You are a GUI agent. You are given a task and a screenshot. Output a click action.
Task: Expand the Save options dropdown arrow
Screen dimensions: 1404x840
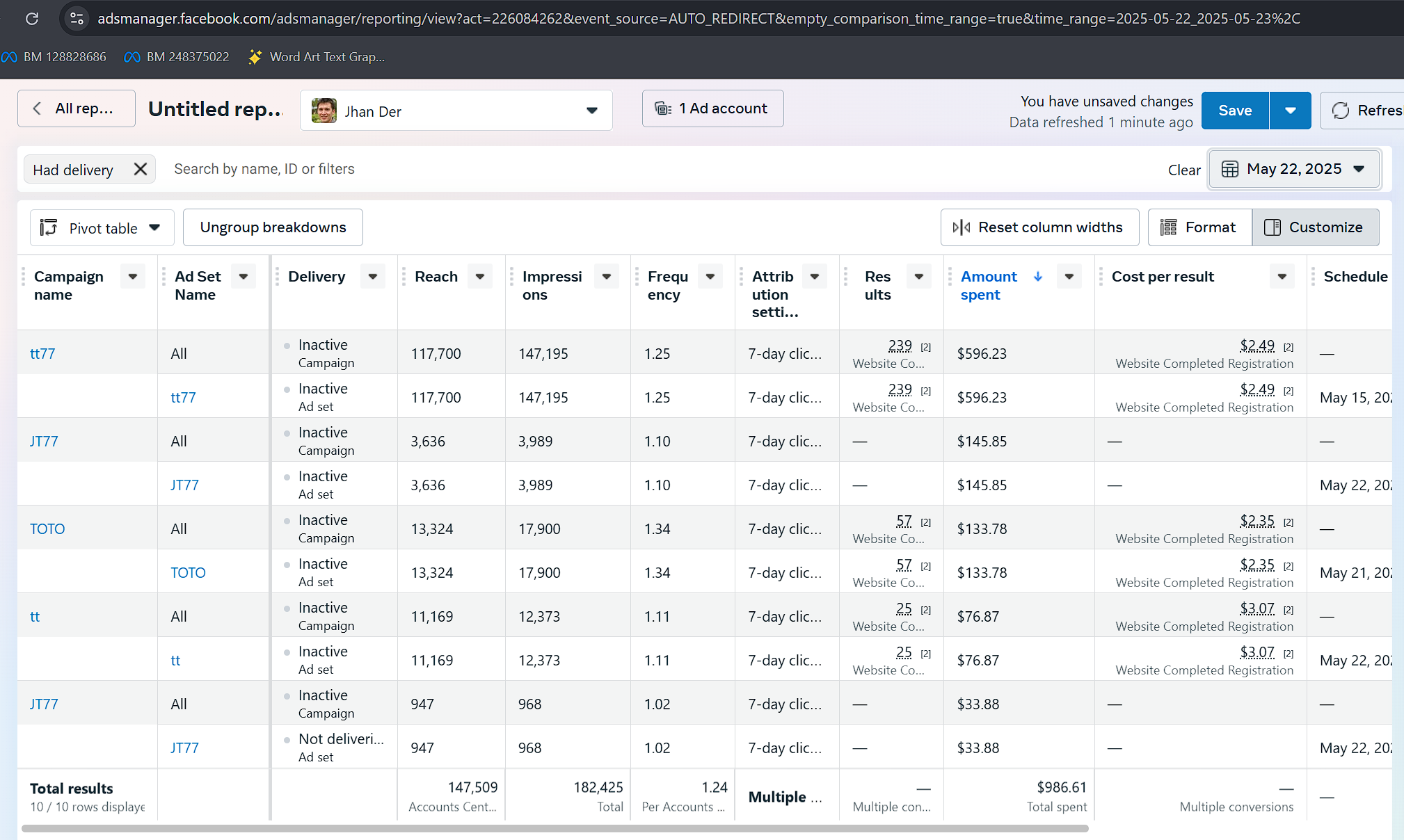(x=1290, y=111)
